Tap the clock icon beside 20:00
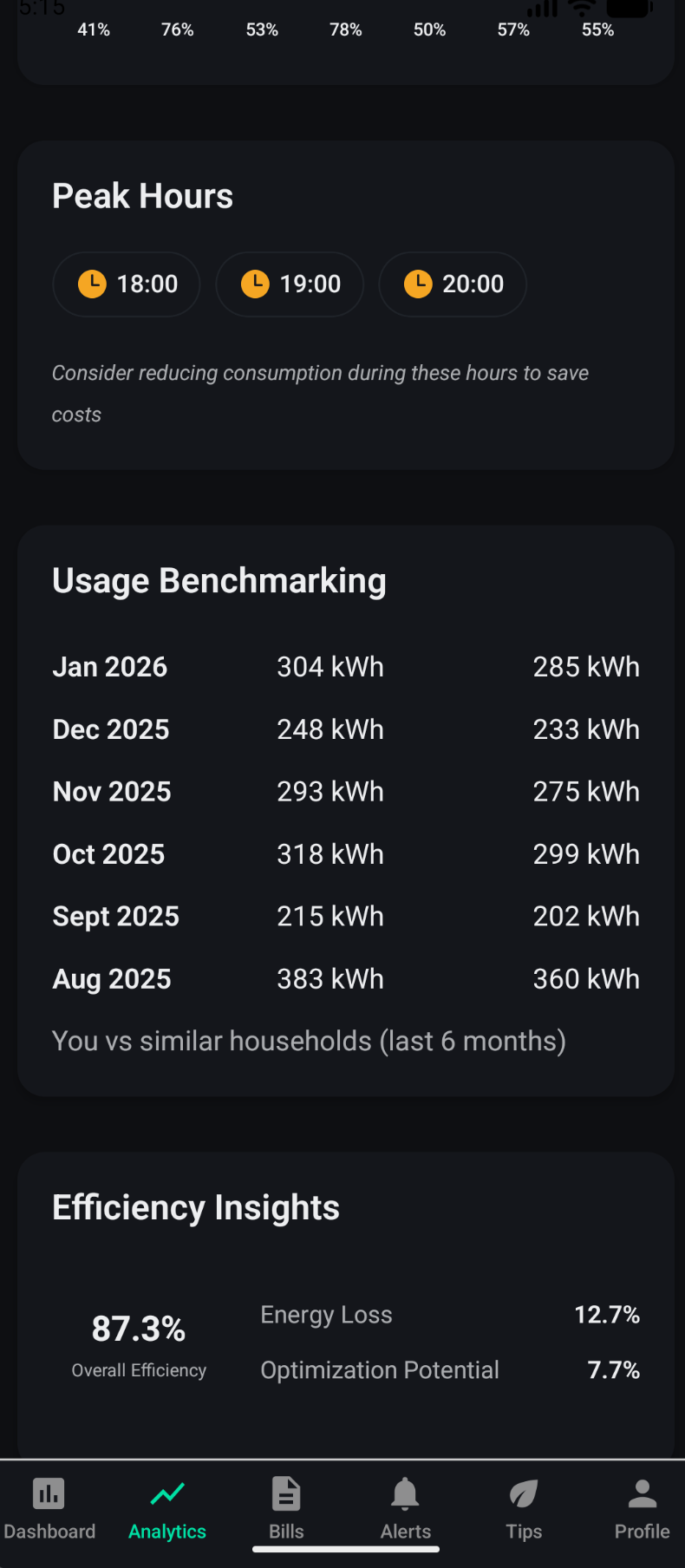This screenshot has width=685, height=1568. click(418, 284)
